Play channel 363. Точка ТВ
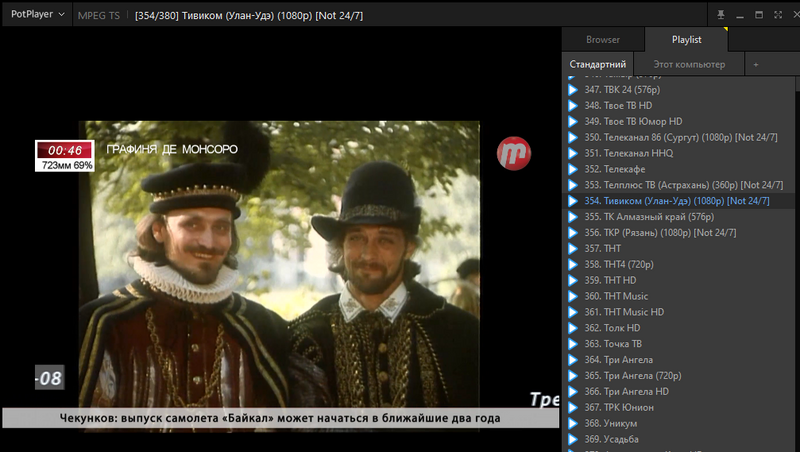 tap(680, 343)
